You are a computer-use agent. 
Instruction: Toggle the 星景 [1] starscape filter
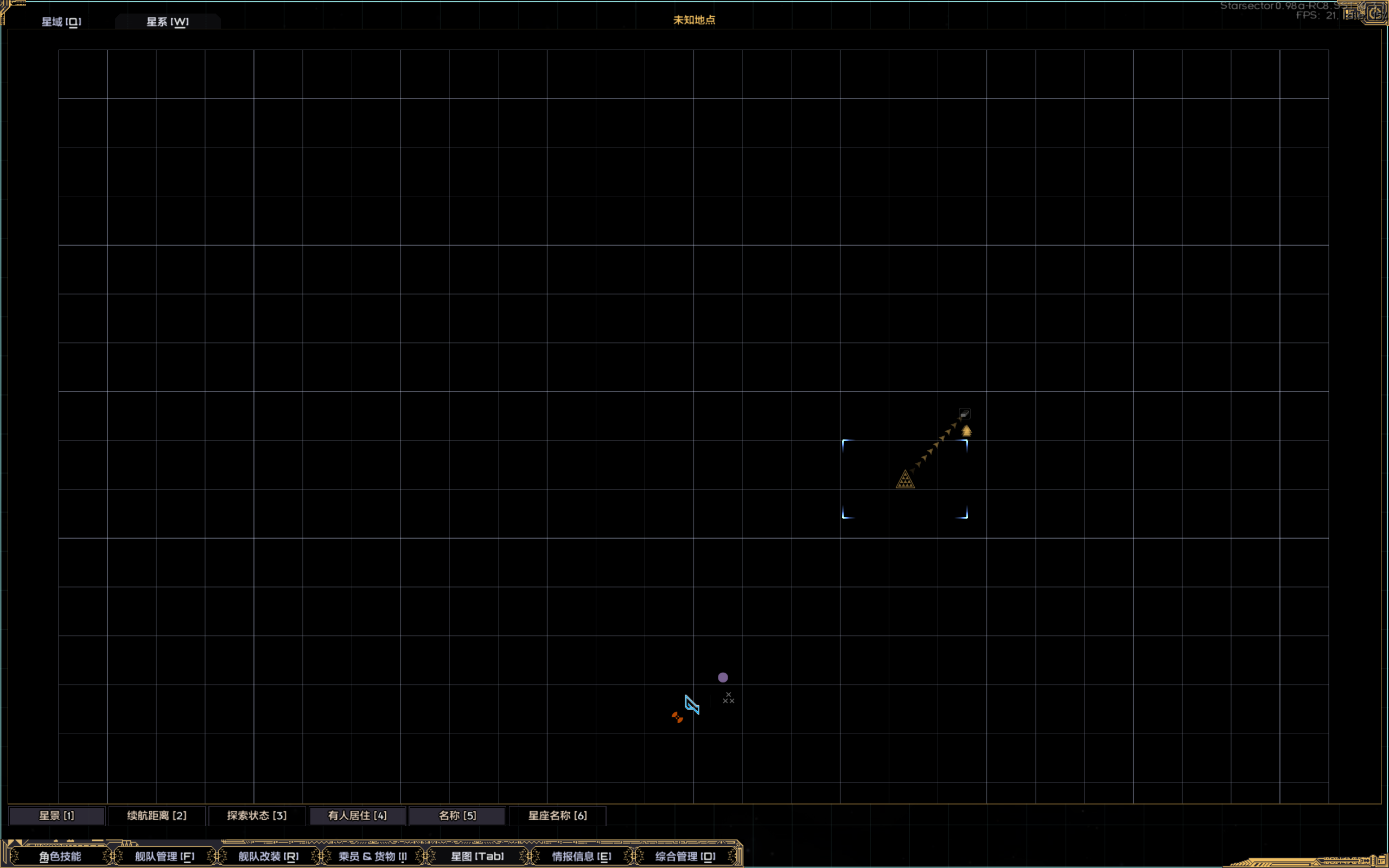pos(57,816)
